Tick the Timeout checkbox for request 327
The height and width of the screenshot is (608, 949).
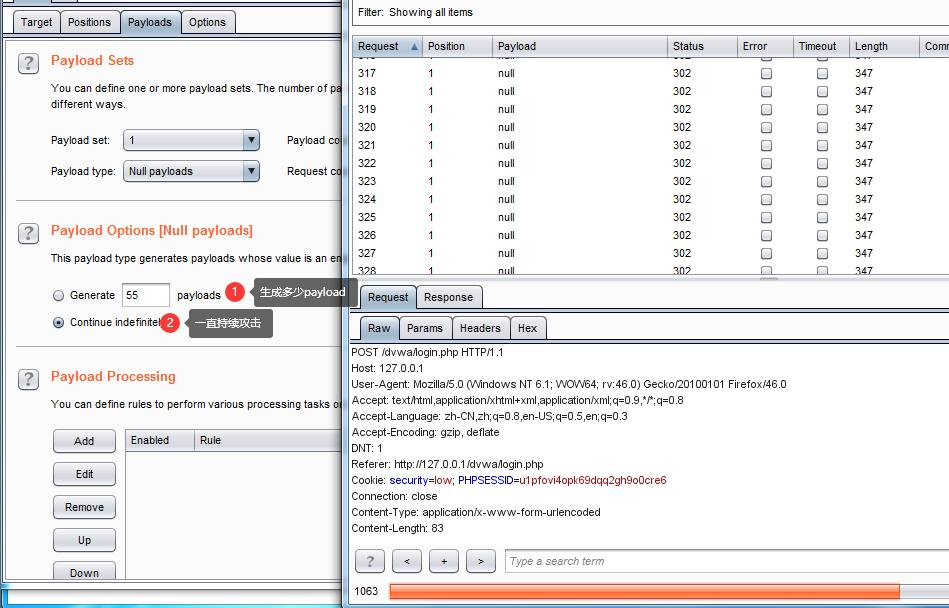click(x=822, y=253)
